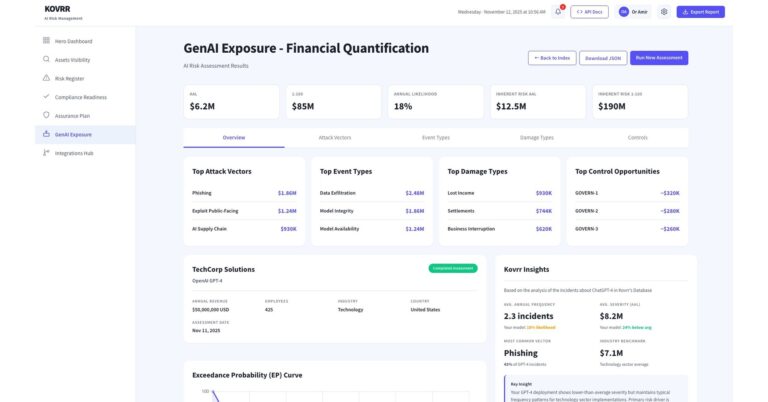Start Run New Assessment
768x402 pixels.
[x=659, y=58]
